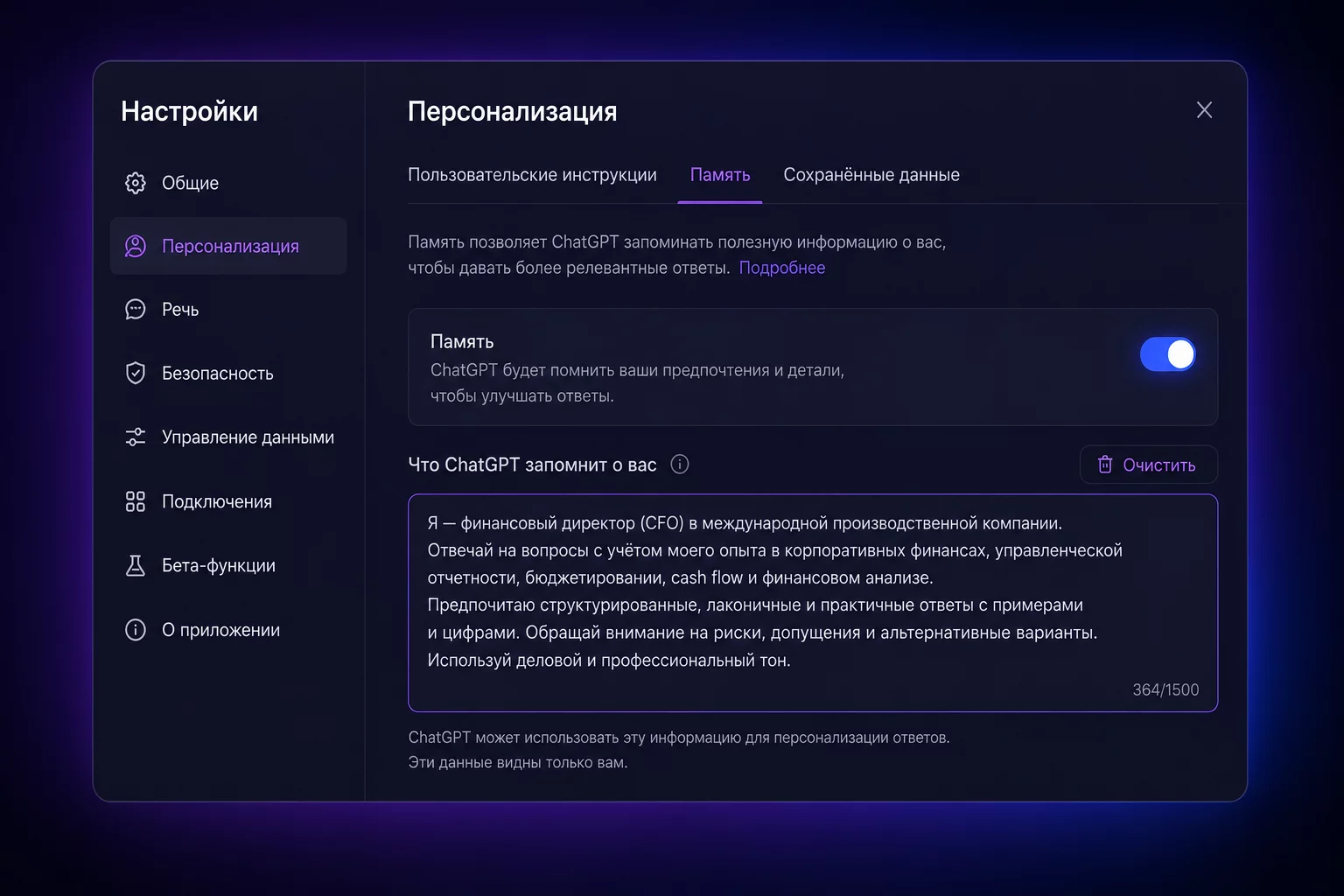This screenshot has height=896, width=1344.
Task: Click the trash icon in the Очистить button
Action: click(1105, 465)
